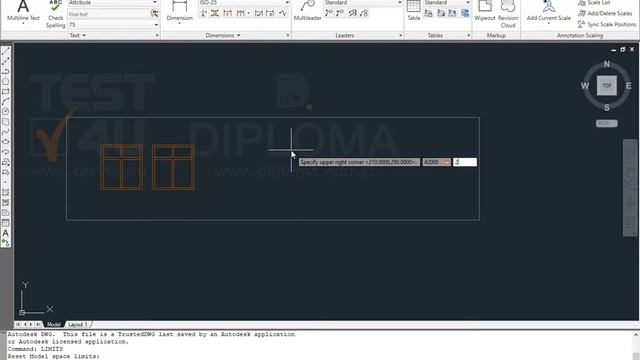This screenshot has width=640, height=360.
Task: Select the Rectangle tool in left toolbar
Action: [x=6, y=92]
